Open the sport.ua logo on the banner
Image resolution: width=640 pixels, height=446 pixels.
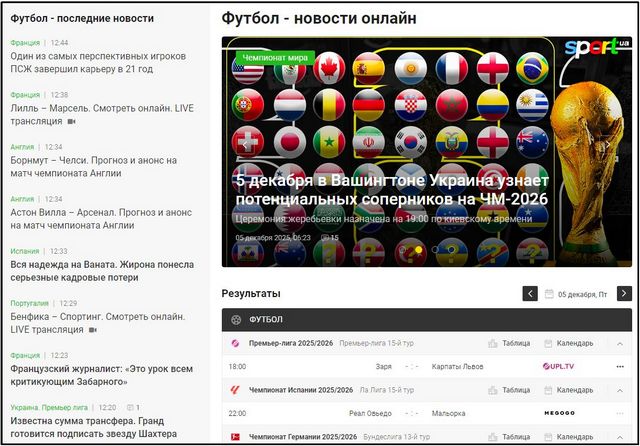tap(597, 47)
